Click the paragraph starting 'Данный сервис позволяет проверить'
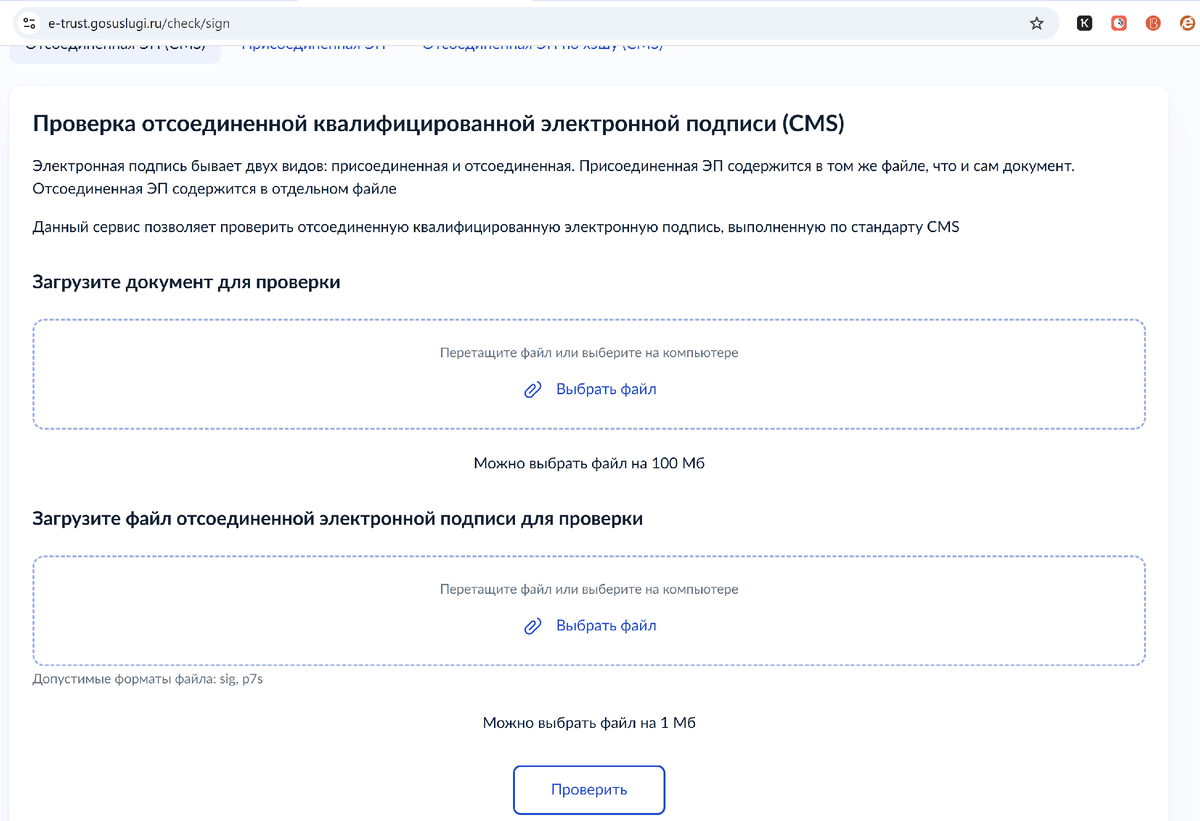Screen dimensions: 1200x821 click(x=496, y=227)
